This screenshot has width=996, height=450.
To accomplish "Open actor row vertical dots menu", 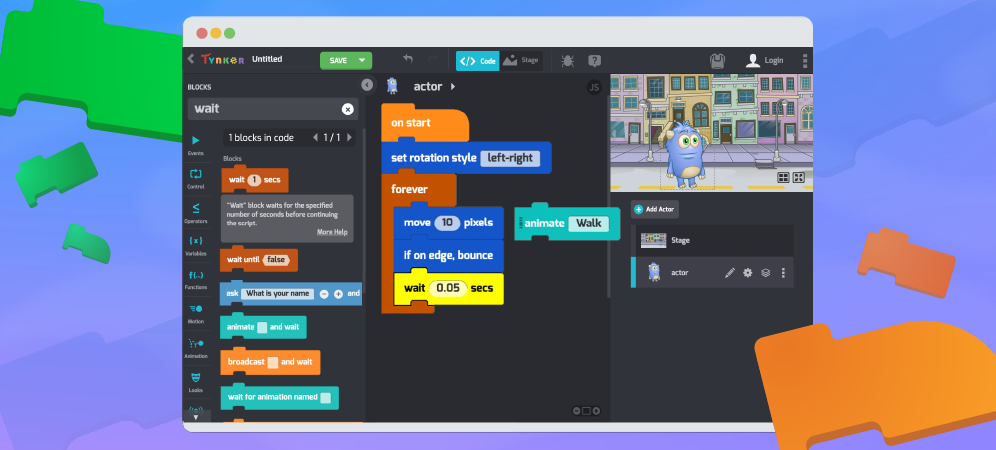I will (x=783, y=273).
